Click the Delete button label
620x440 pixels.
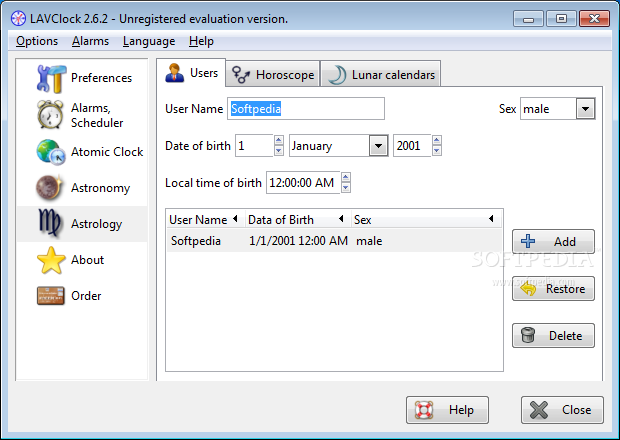[x=565, y=336]
